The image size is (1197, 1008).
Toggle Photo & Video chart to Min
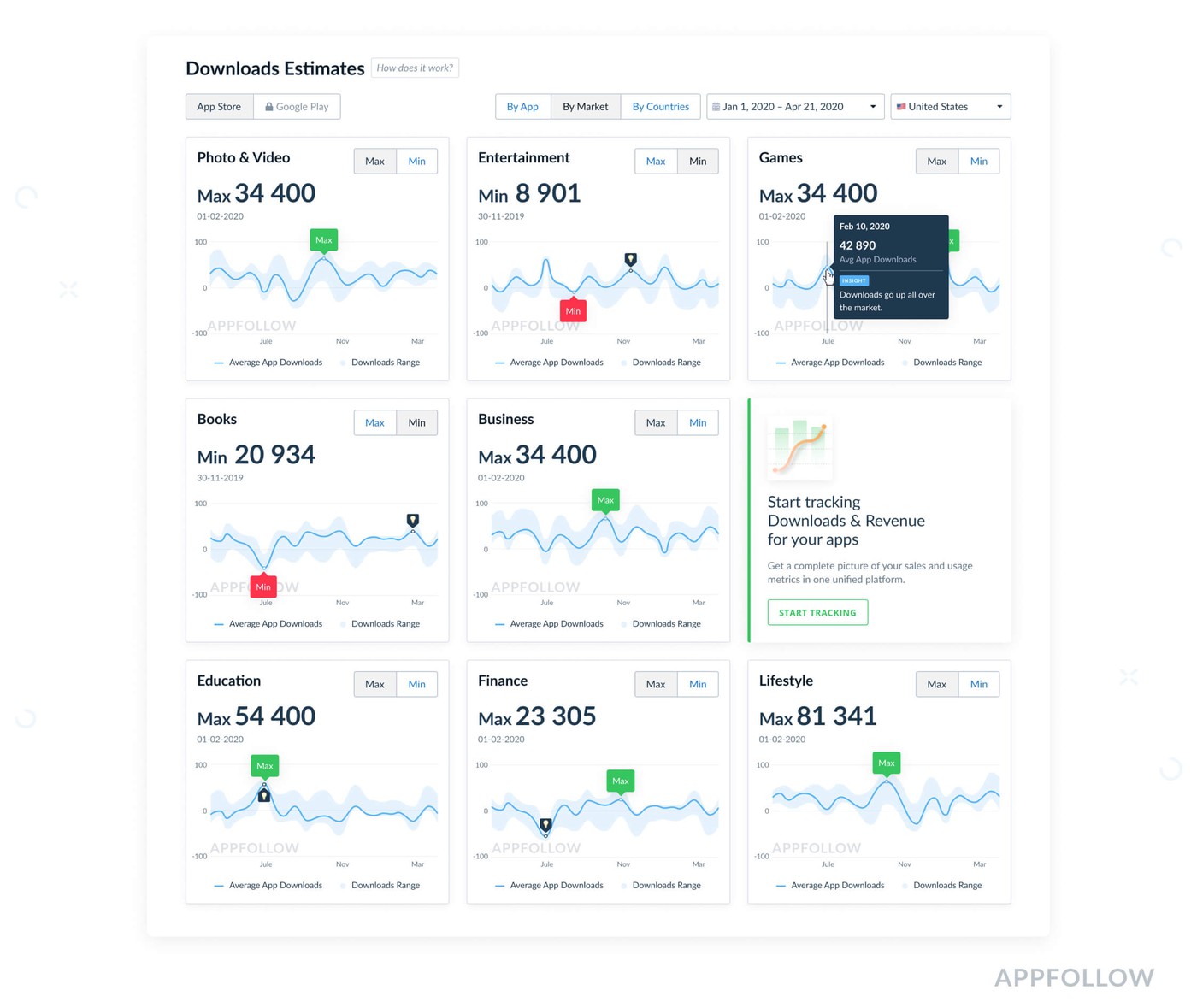point(416,162)
